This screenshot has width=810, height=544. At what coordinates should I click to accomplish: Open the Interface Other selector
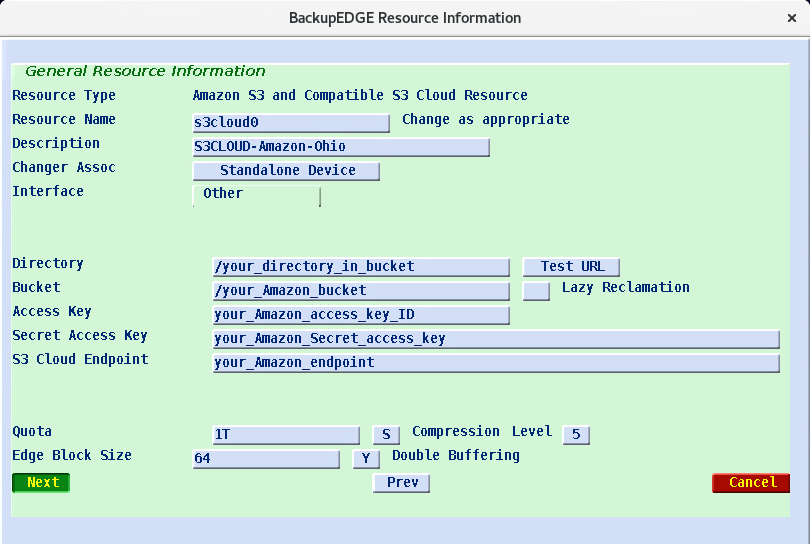(x=257, y=195)
